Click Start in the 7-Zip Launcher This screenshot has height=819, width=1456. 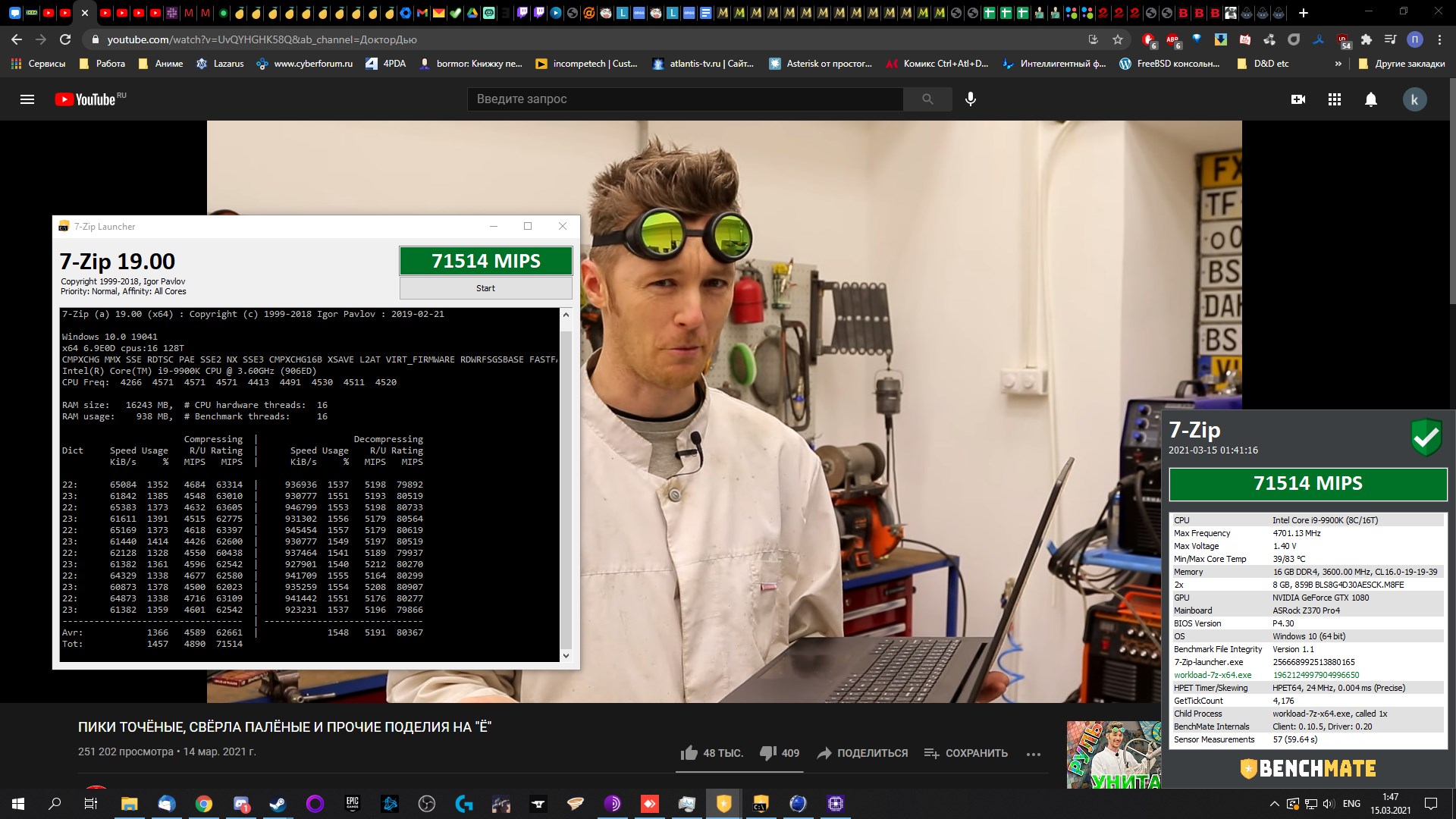click(x=485, y=288)
